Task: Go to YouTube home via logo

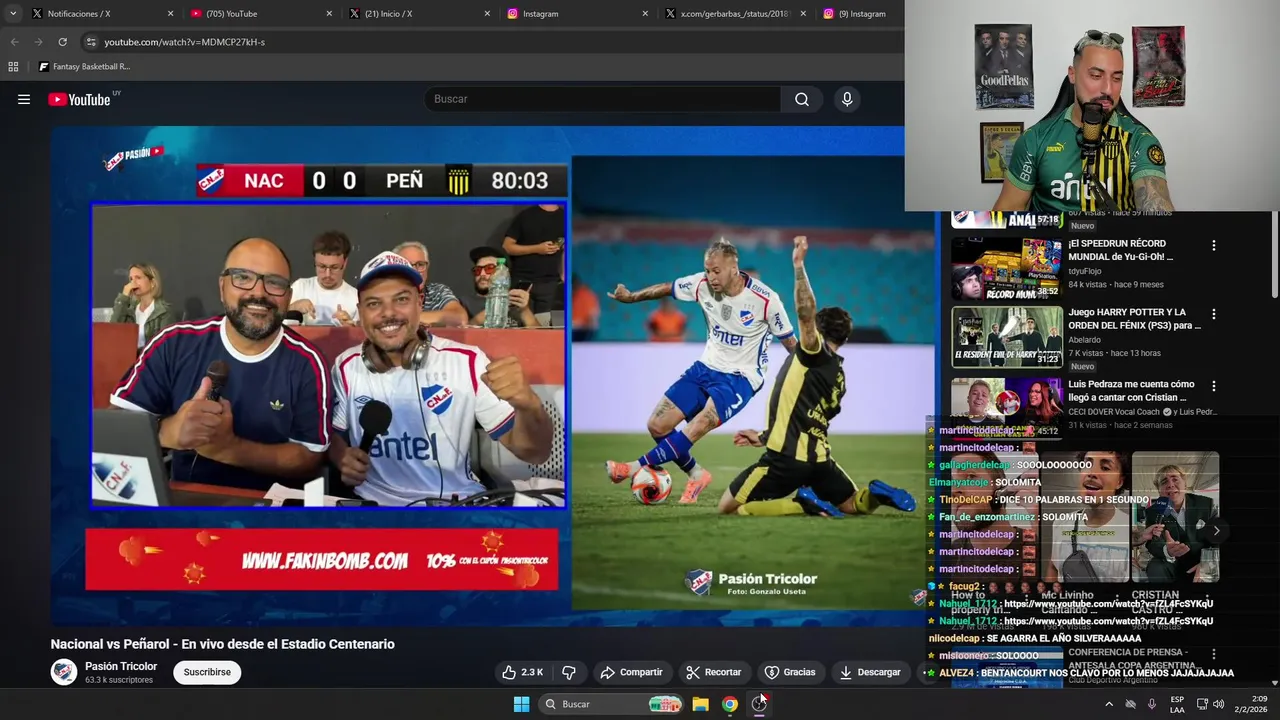Action: coord(79,99)
